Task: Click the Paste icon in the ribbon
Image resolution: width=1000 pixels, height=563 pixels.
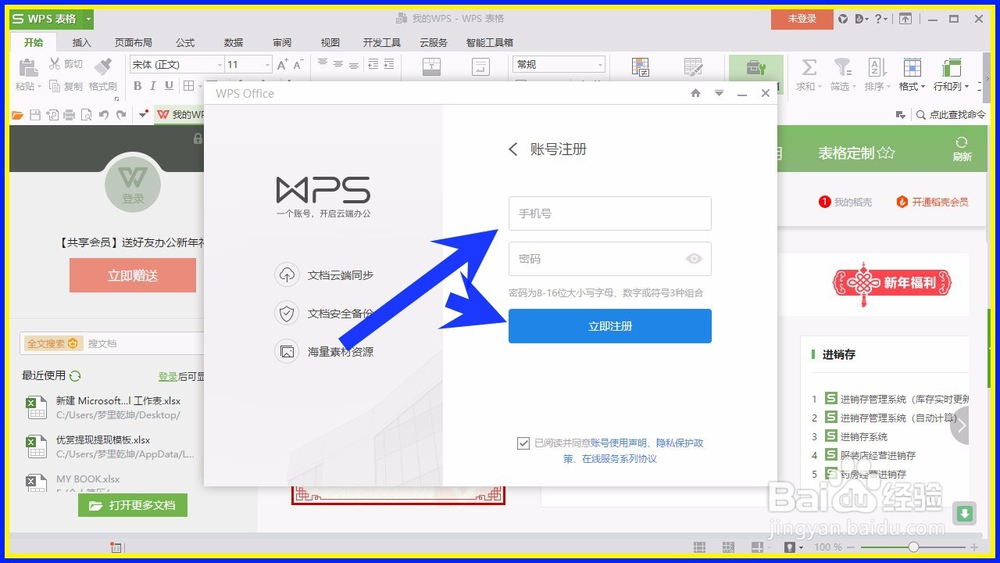Action: tap(27, 67)
